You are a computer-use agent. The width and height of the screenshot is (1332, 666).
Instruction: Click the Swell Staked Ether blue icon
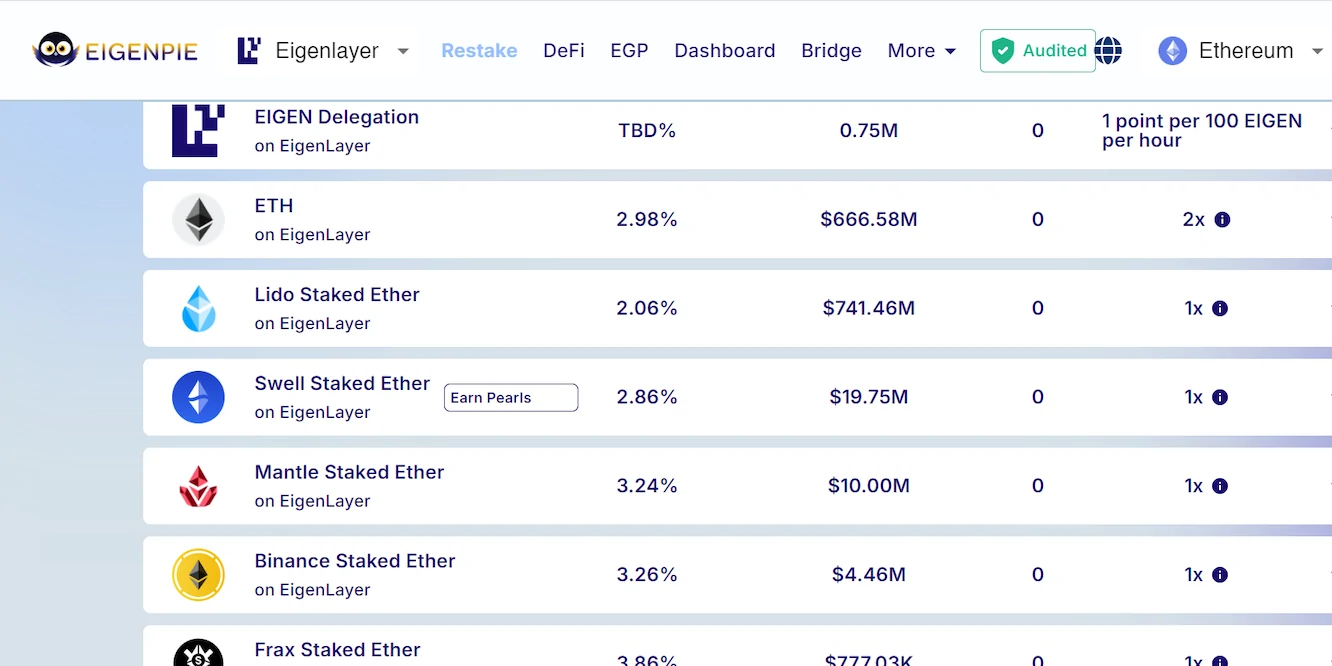198,397
